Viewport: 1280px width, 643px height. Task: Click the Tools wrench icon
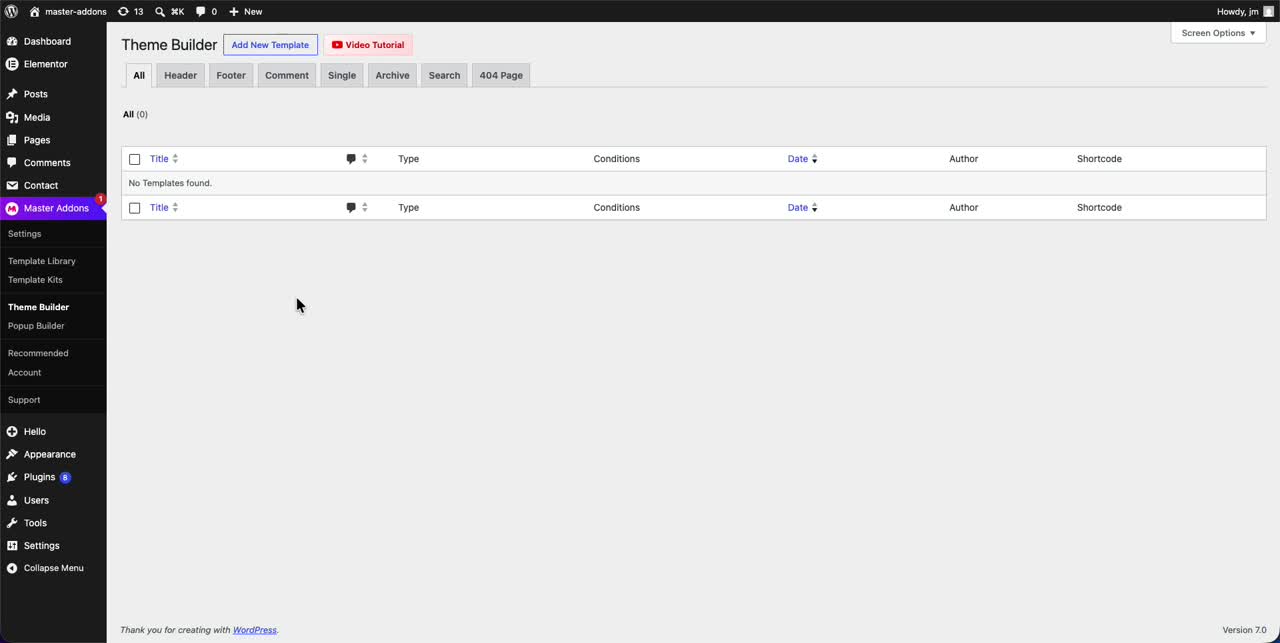[x=12, y=523]
